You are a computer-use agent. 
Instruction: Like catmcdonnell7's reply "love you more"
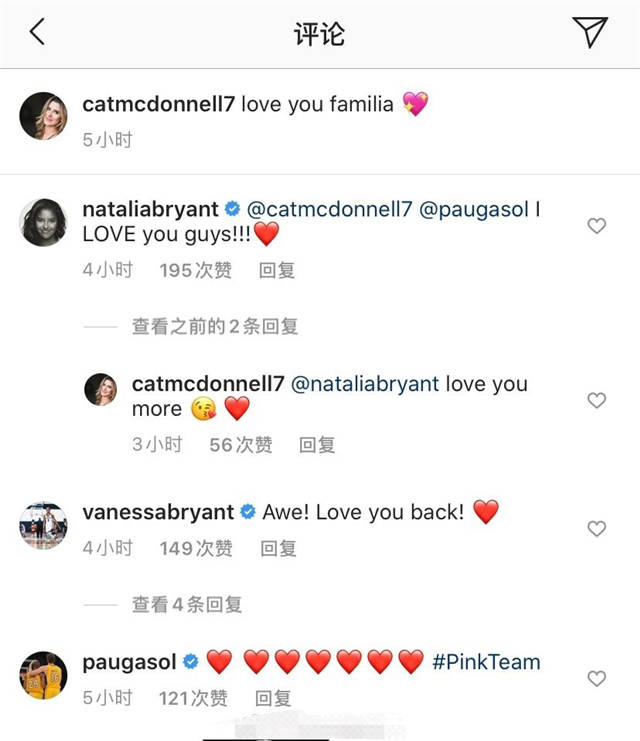(596, 400)
